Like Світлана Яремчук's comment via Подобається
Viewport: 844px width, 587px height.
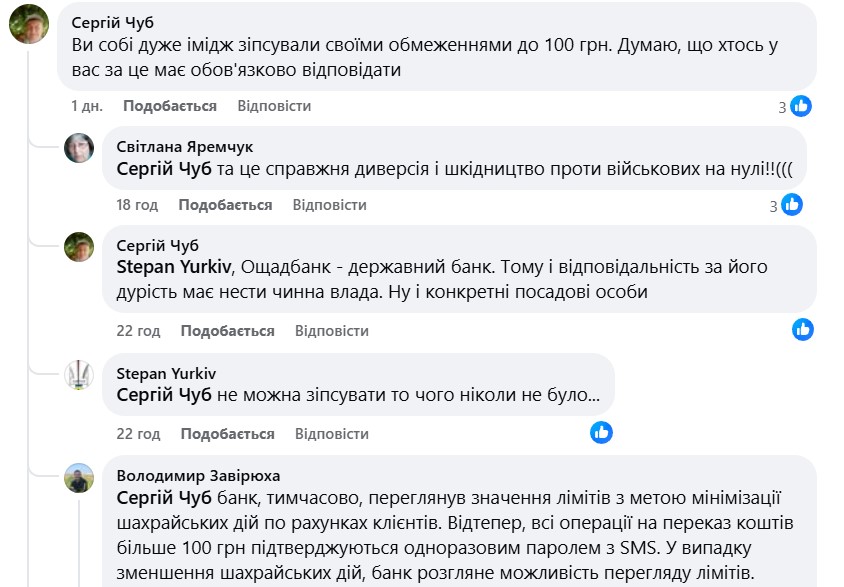click(225, 205)
